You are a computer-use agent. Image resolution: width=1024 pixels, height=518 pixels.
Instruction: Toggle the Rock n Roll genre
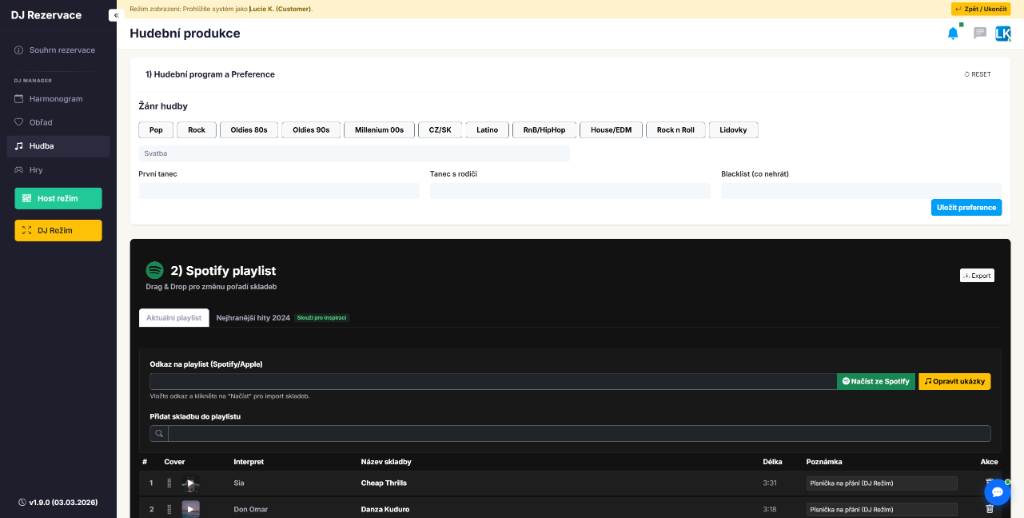point(676,130)
